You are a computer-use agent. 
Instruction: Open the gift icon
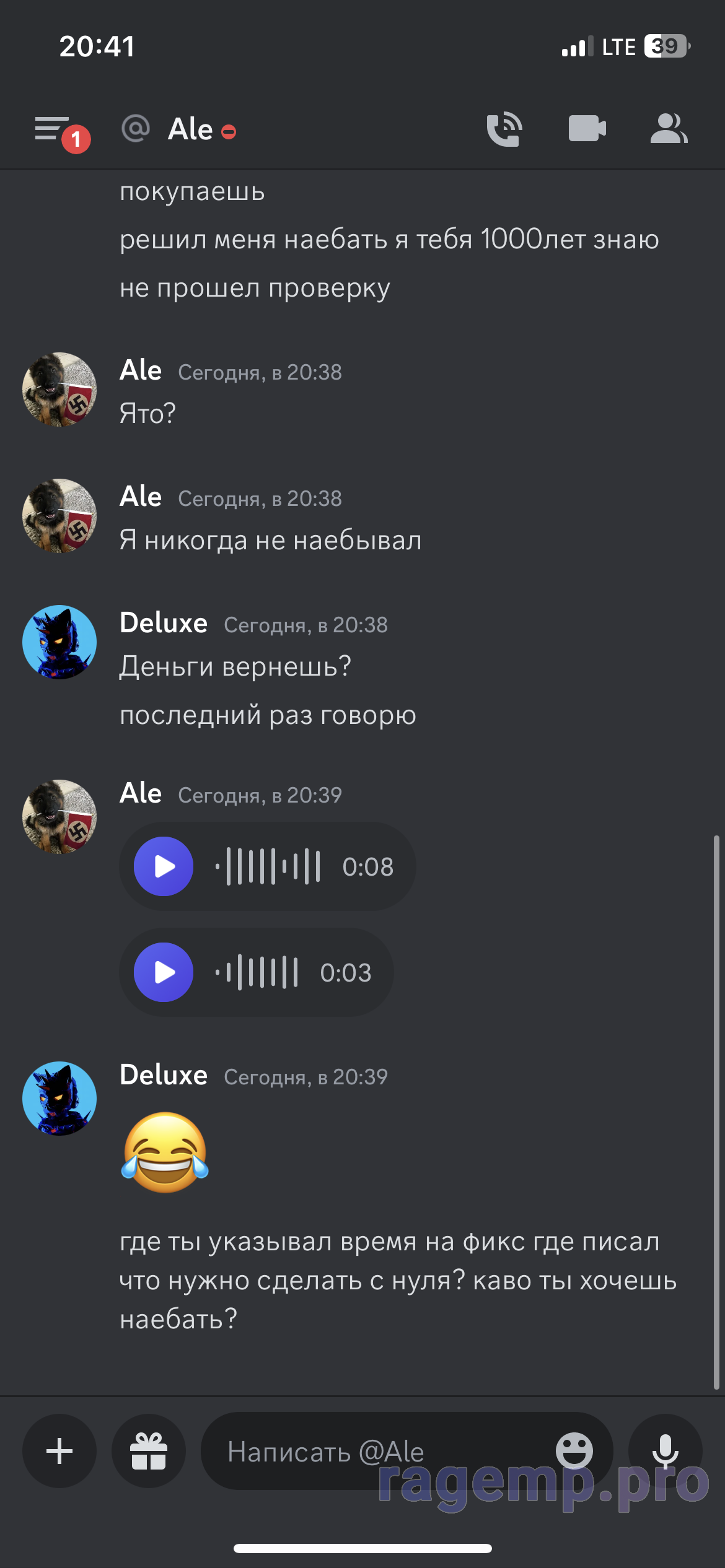click(x=149, y=1451)
